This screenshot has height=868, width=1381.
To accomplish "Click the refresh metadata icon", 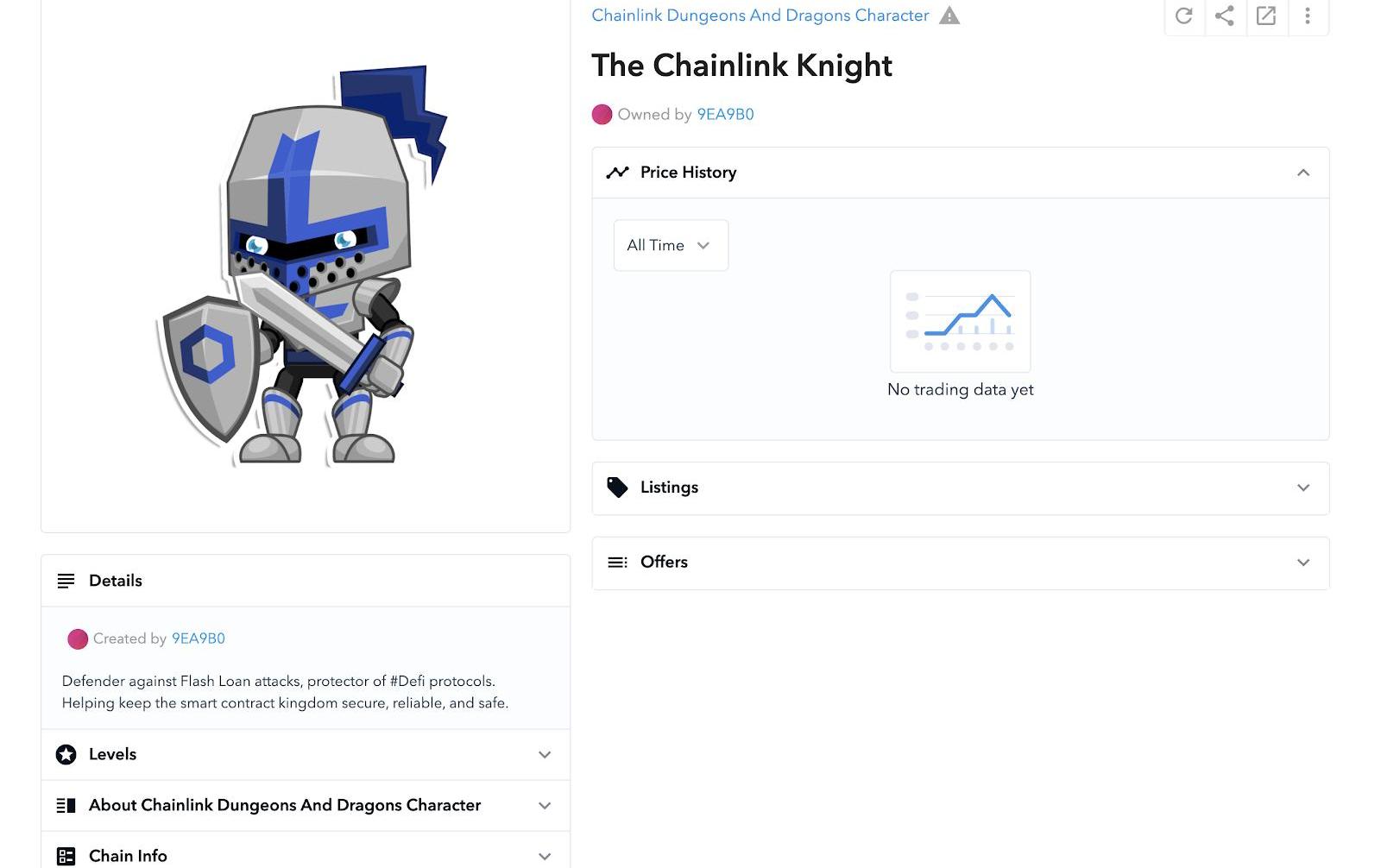I will pos(1183,16).
